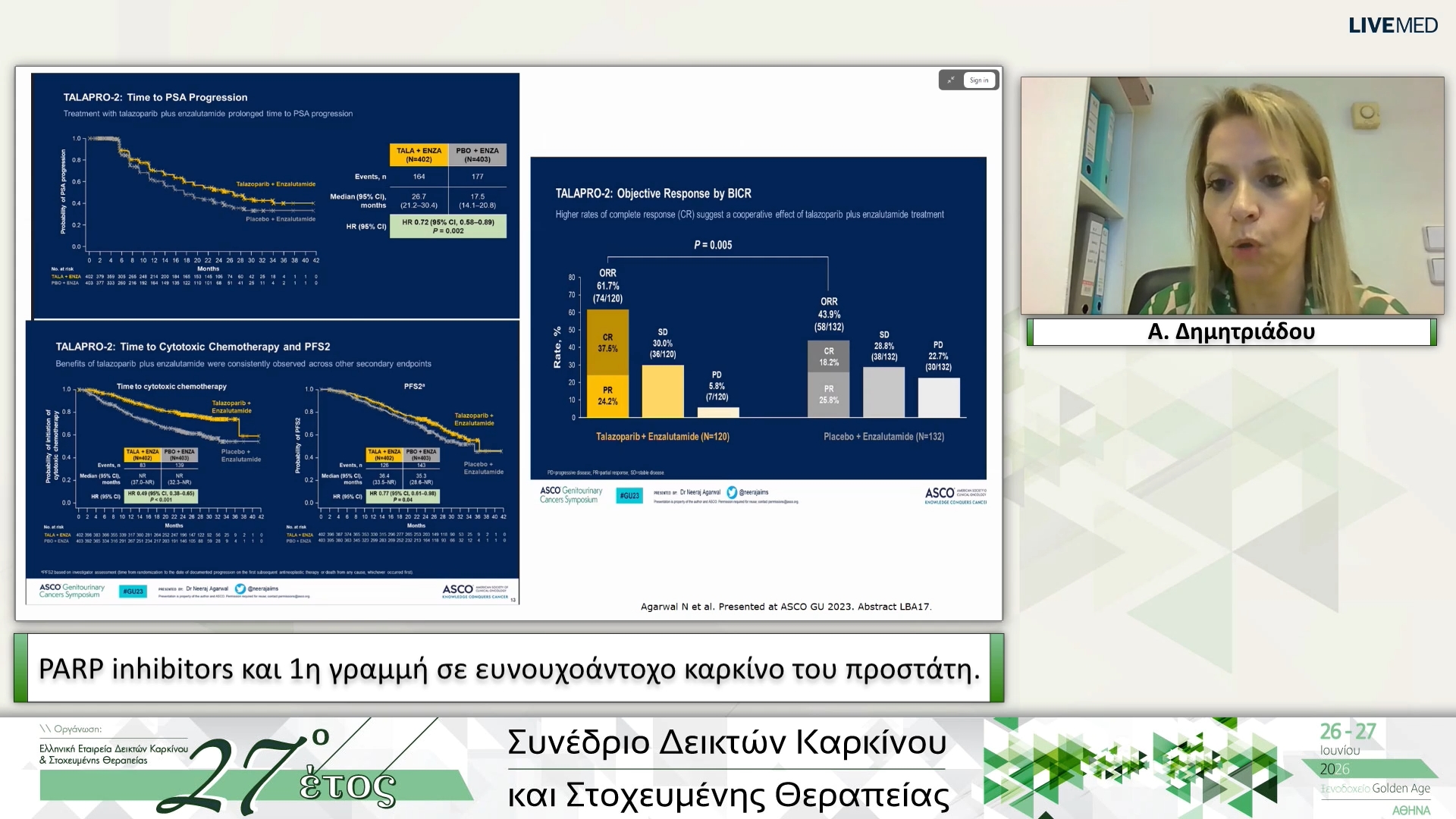This screenshot has width=1456, height=819.
Task: Click the Placebo + Enzalutamide (N=132) axis label
Action: coord(883,437)
